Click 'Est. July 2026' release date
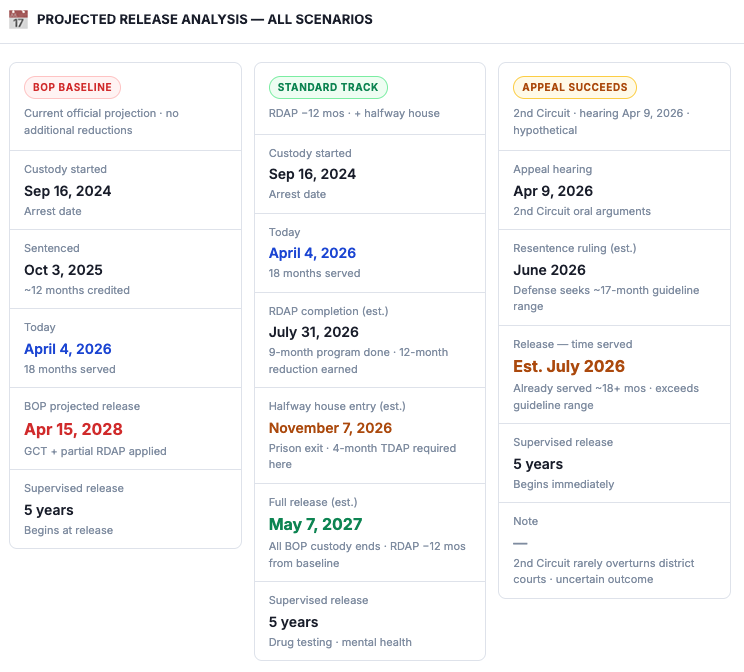 click(x=569, y=366)
